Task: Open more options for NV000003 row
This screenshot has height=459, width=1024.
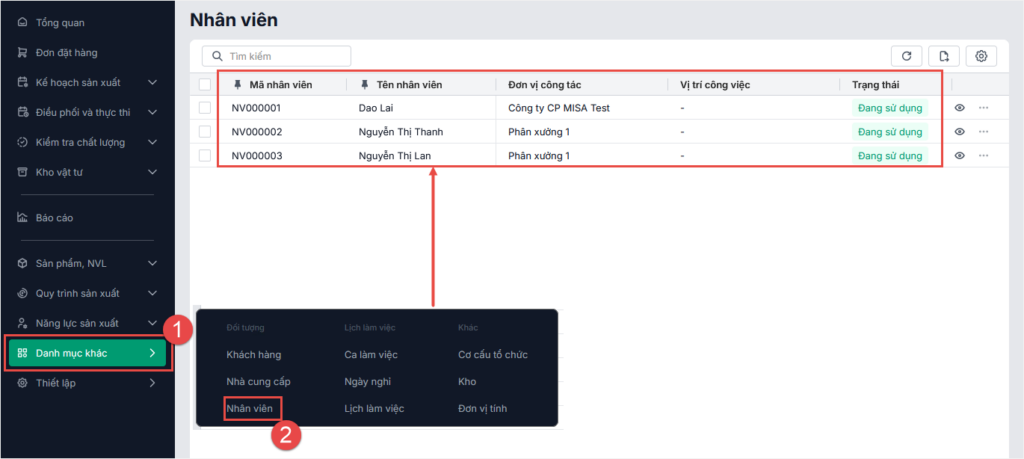Action: [984, 155]
